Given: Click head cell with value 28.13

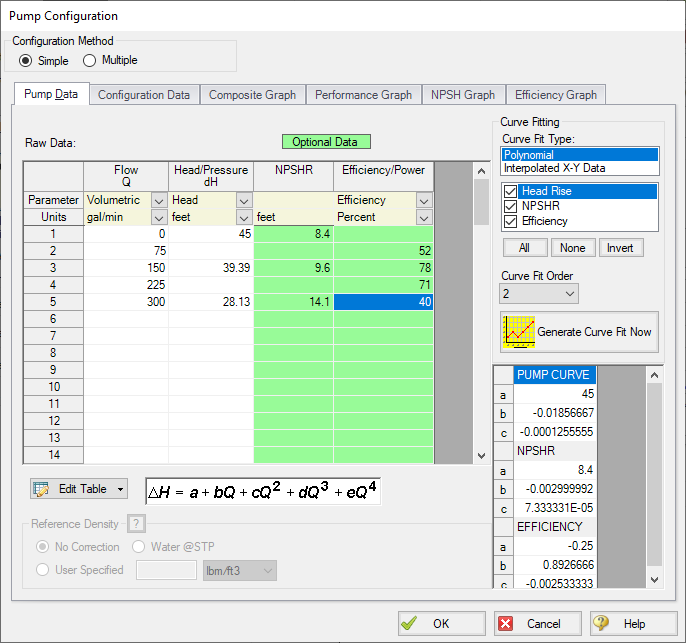Looking at the screenshot, I should point(211,302).
